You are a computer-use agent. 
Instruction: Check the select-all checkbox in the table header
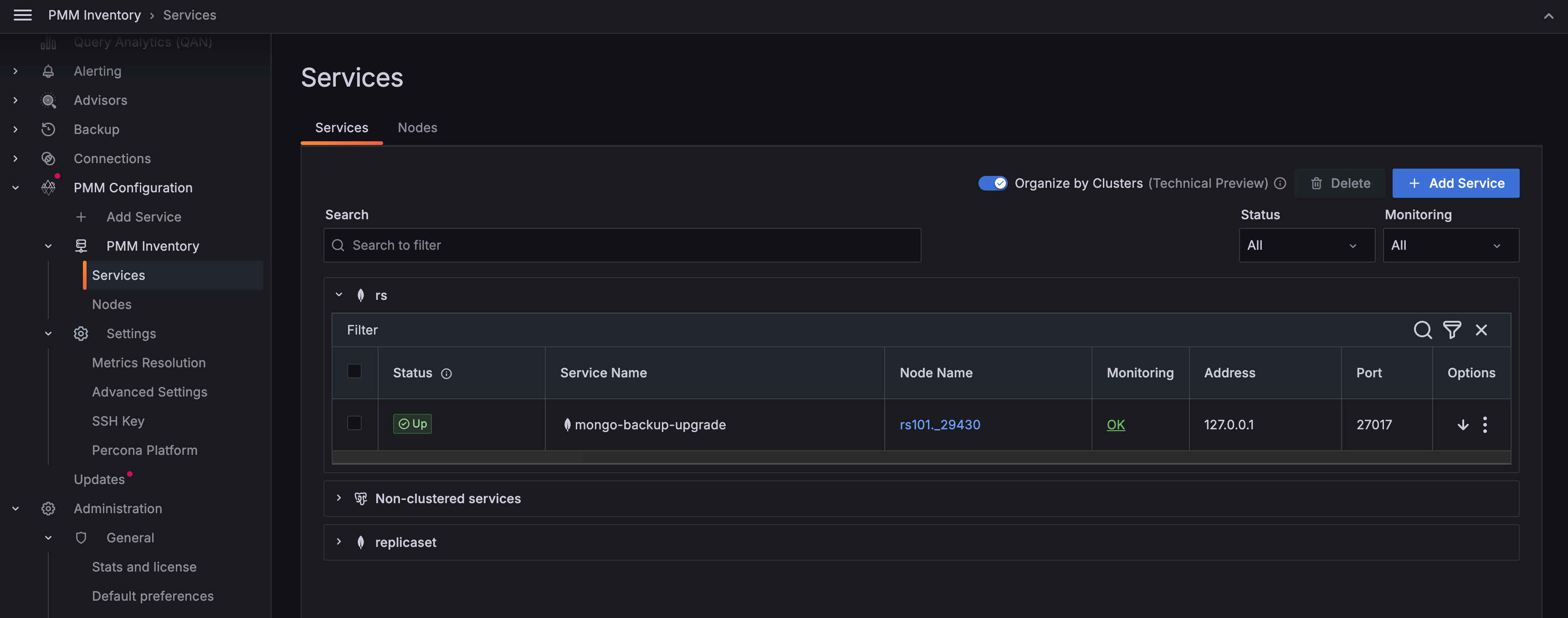coord(354,371)
